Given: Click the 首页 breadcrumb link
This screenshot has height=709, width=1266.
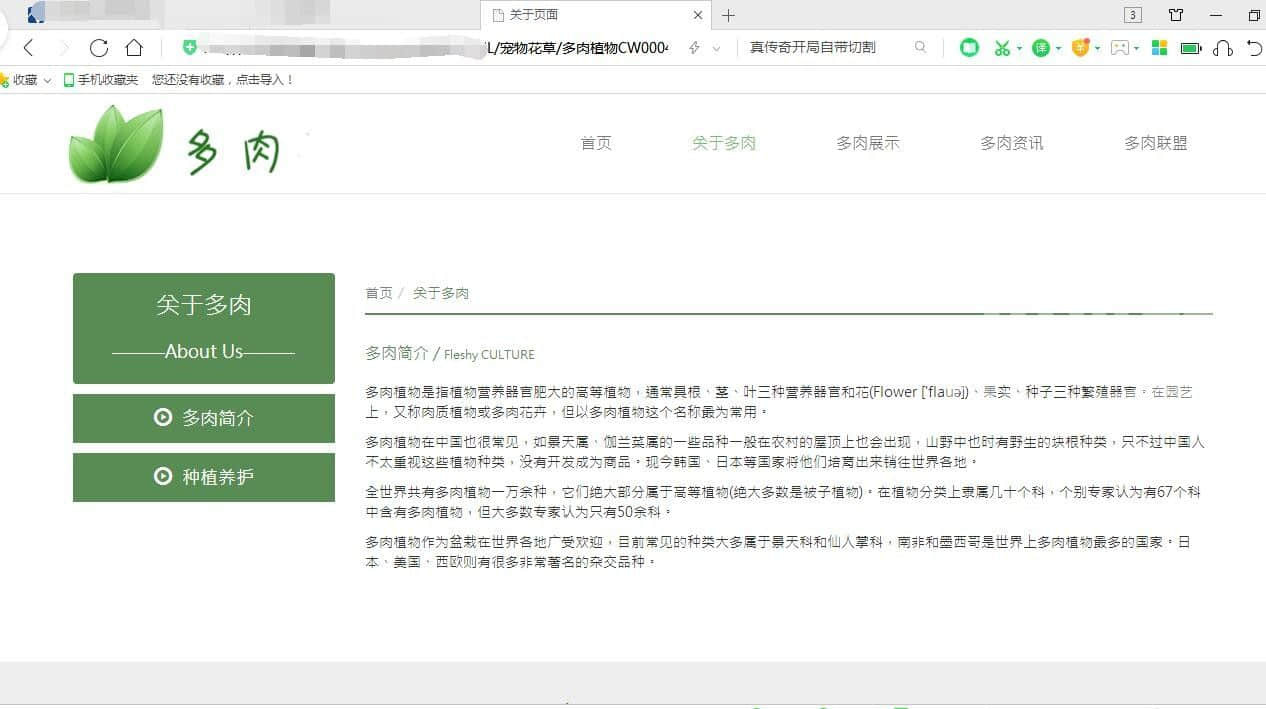Looking at the screenshot, I should click(x=378, y=293).
